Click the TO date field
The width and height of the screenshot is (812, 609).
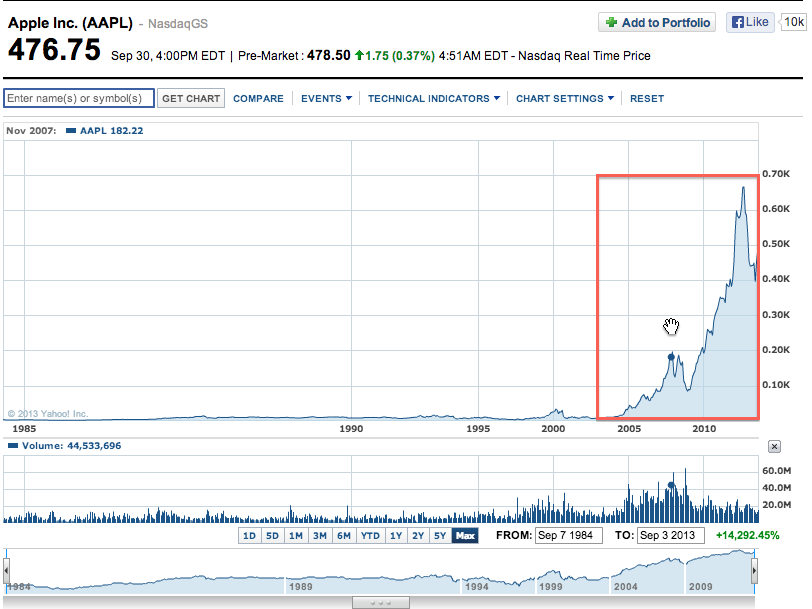coord(671,535)
